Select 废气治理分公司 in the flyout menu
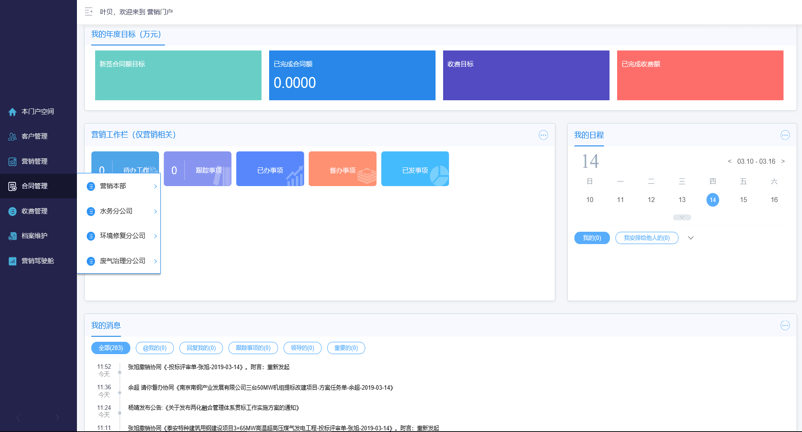Viewport: 802px width, 432px height. tap(122, 261)
